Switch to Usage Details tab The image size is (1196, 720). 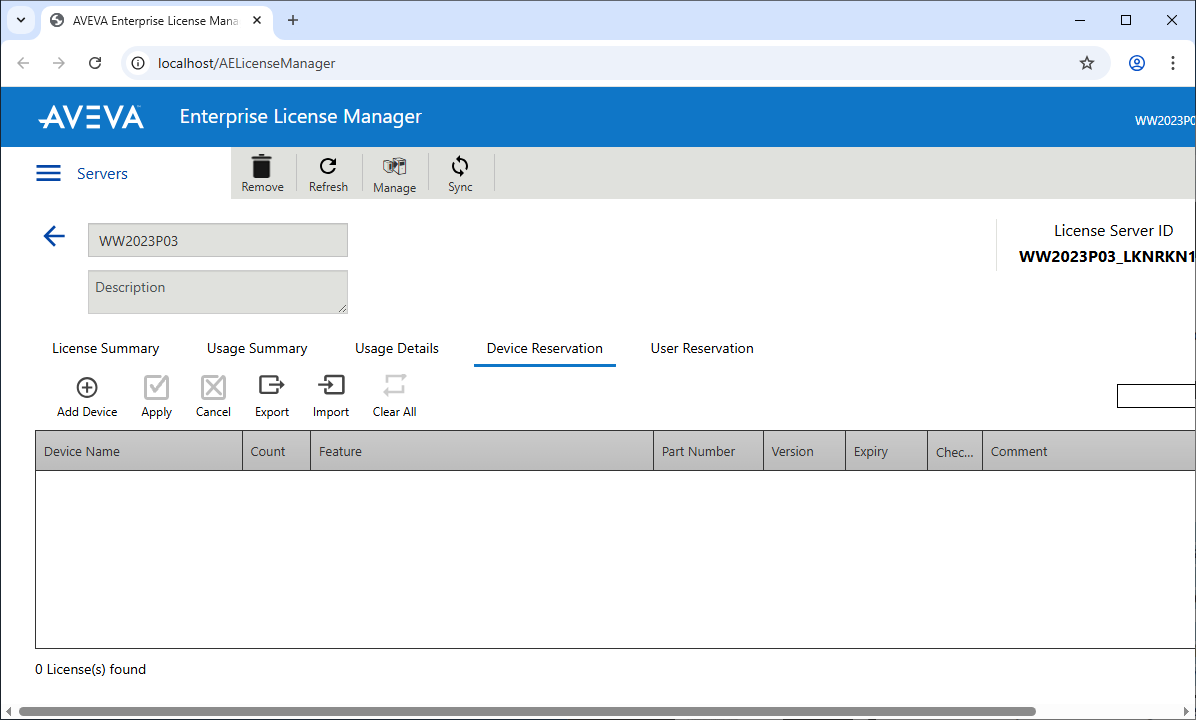coord(397,349)
